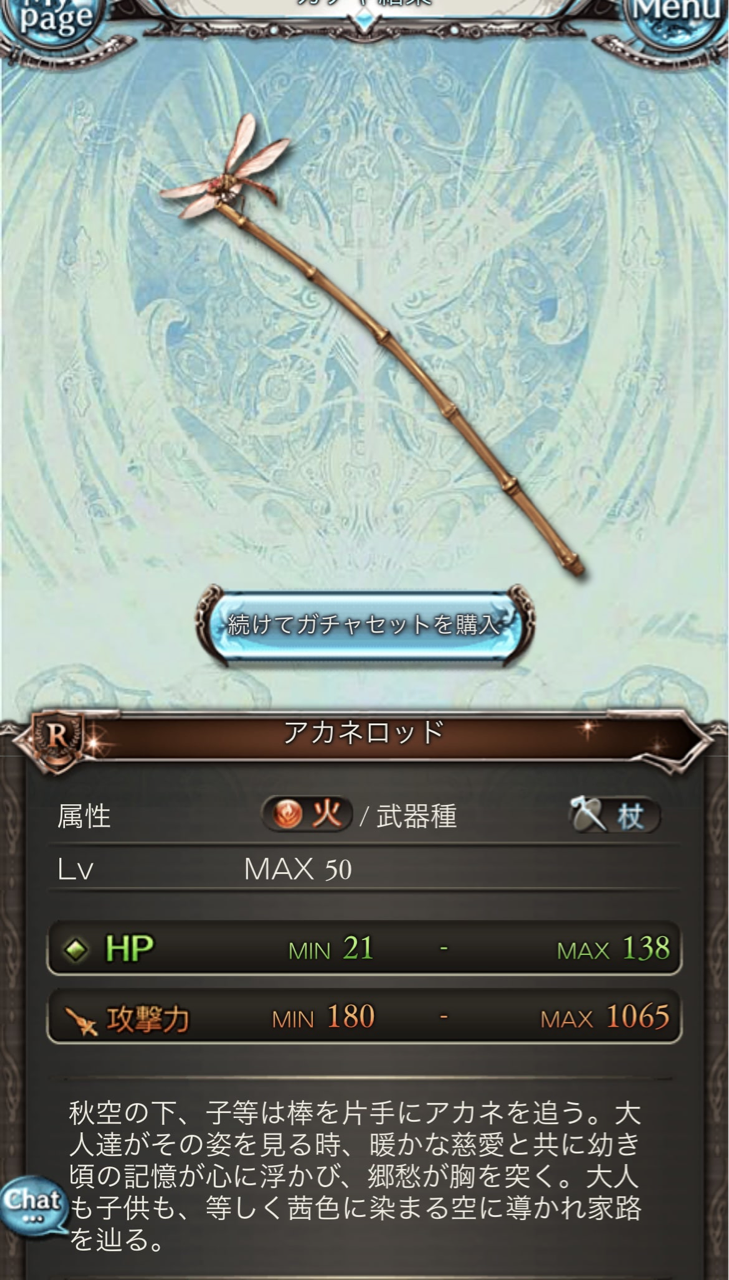Select the 杖 weapon type badge

[615, 815]
